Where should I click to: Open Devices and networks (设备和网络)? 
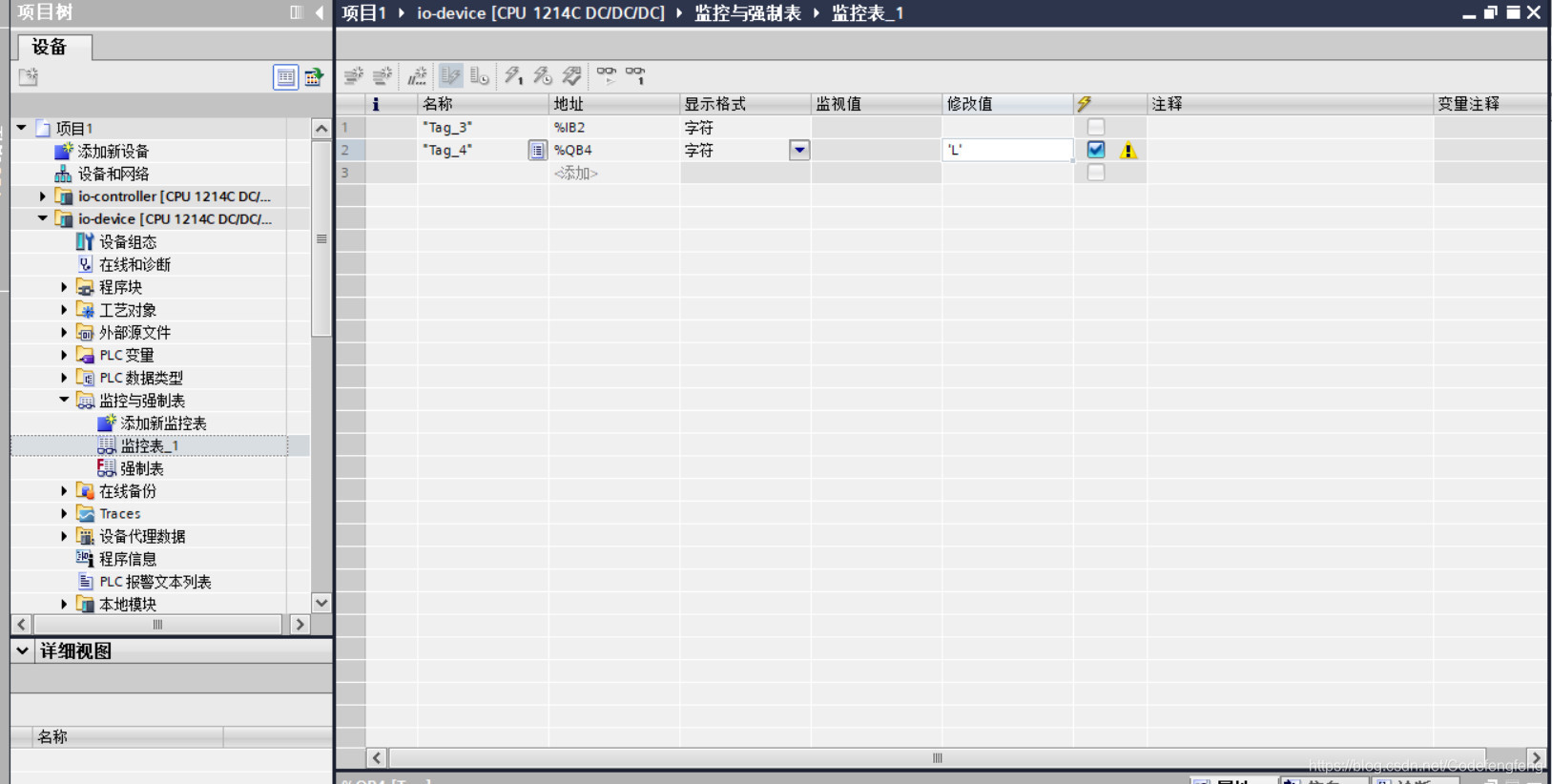click(102, 174)
